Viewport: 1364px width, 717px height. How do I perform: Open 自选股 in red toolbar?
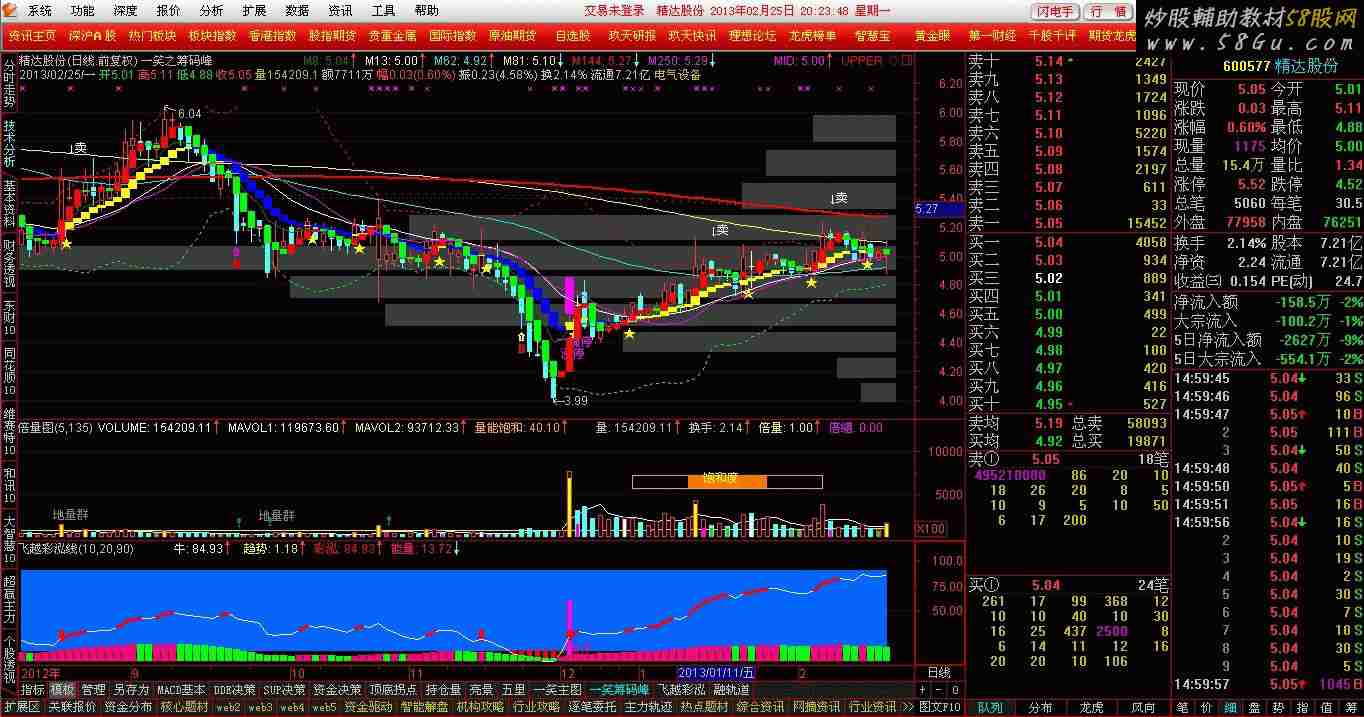click(x=572, y=35)
